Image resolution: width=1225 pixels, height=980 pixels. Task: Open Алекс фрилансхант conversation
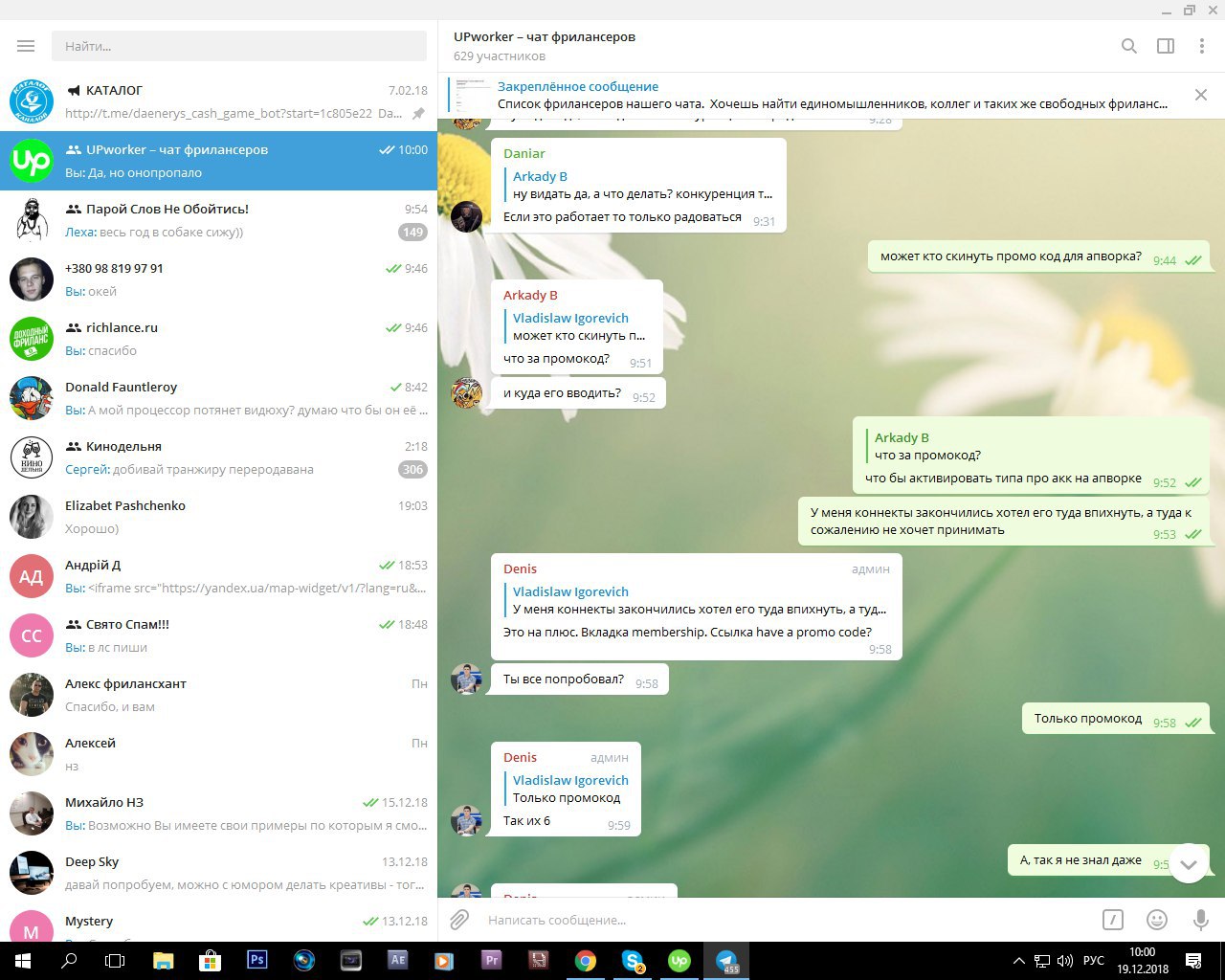[218, 695]
